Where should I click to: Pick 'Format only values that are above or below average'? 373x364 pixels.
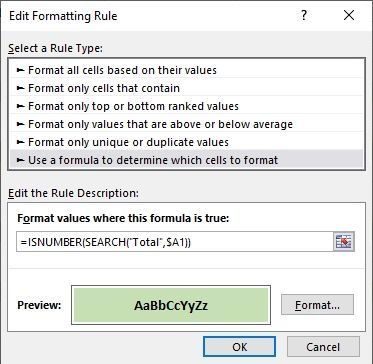pyautogui.click(x=186, y=124)
